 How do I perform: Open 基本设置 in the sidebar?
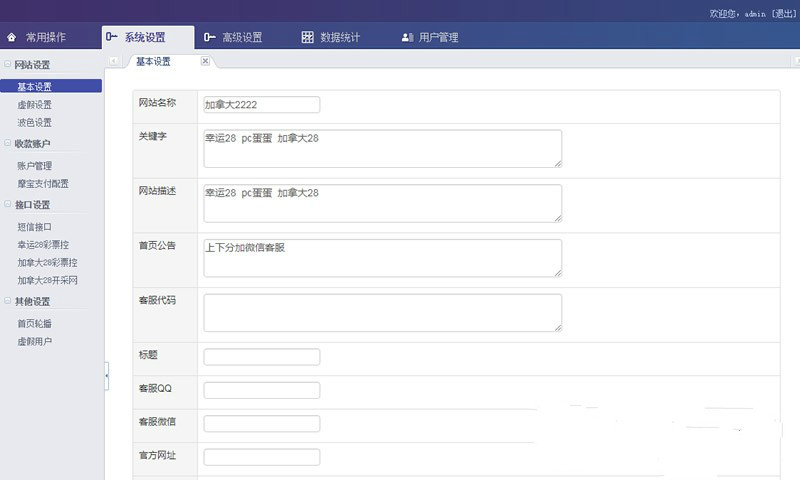click(x=51, y=86)
